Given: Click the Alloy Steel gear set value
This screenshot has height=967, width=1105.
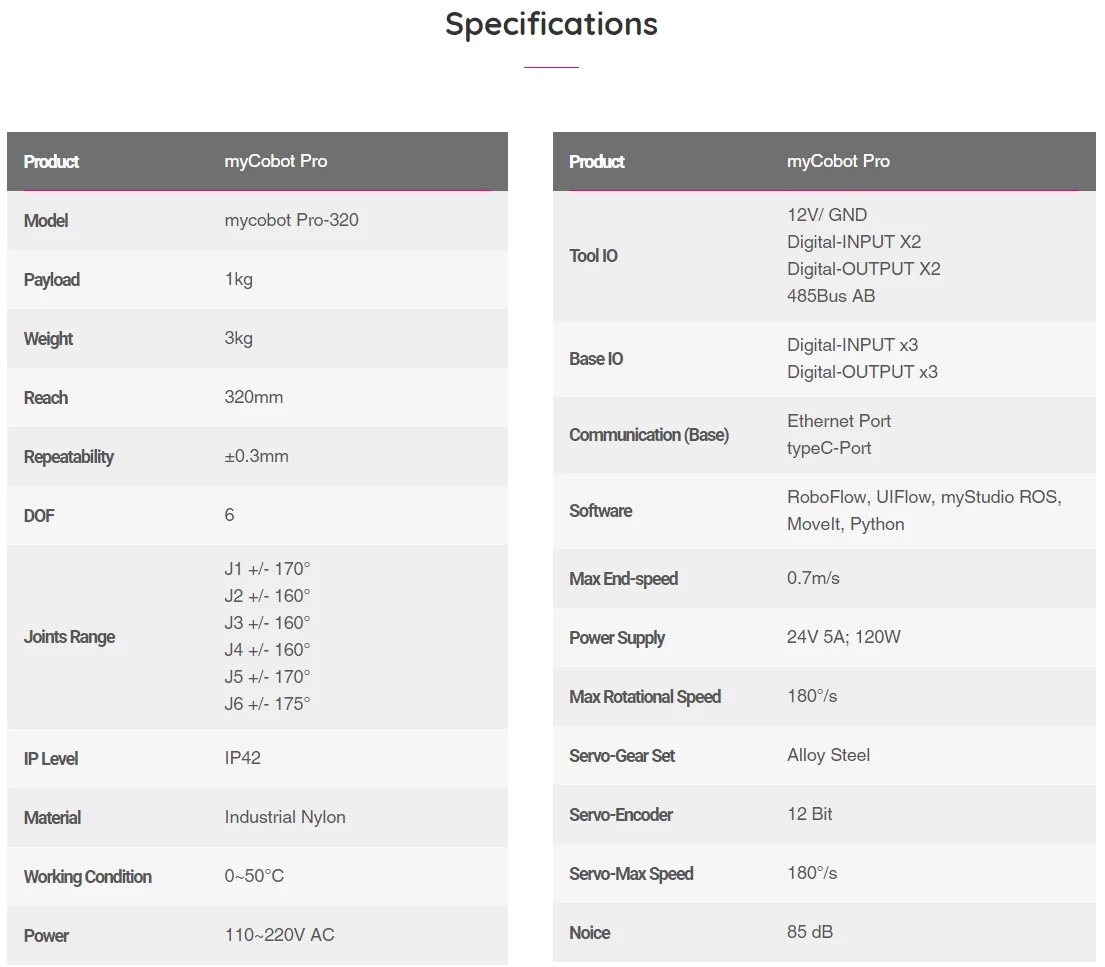Looking at the screenshot, I should (x=829, y=755).
